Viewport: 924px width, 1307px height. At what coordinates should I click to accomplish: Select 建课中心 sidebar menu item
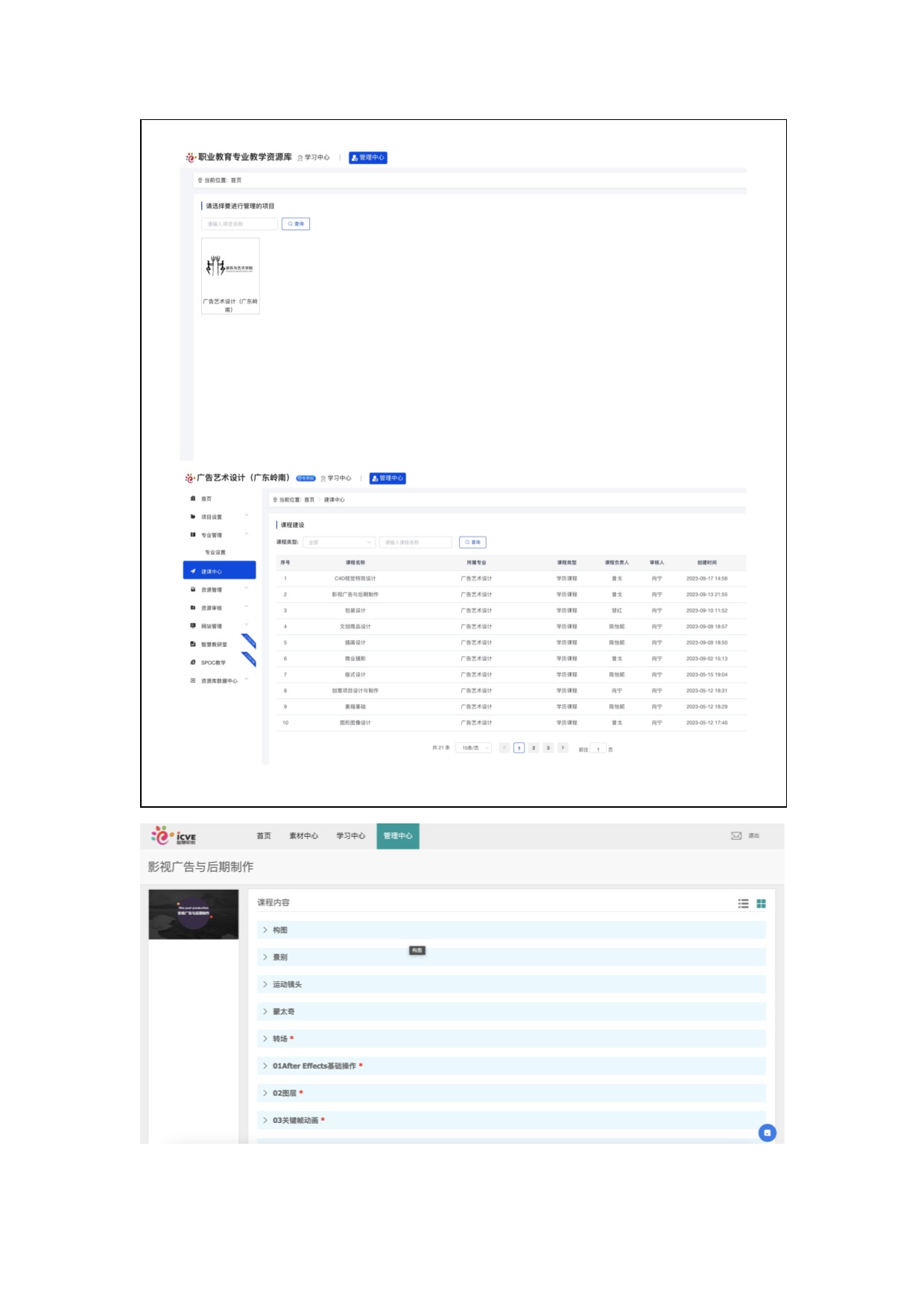pos(219,570)
